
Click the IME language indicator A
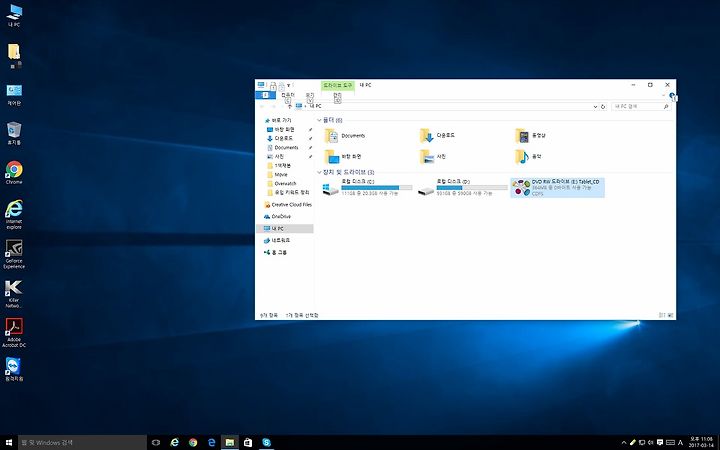point(681,443)
